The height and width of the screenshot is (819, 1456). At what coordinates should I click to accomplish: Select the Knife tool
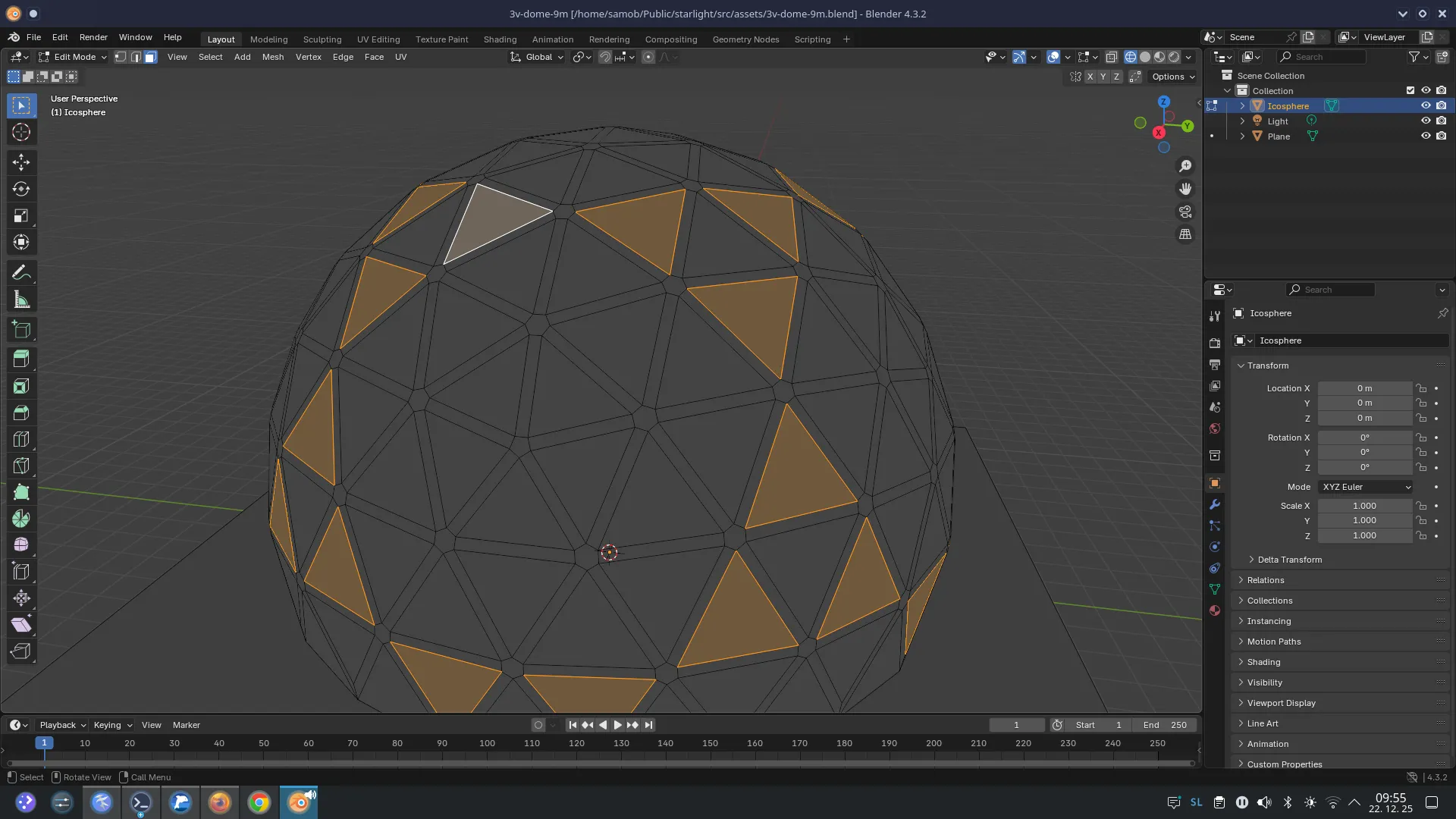click(x=21, y=466)
